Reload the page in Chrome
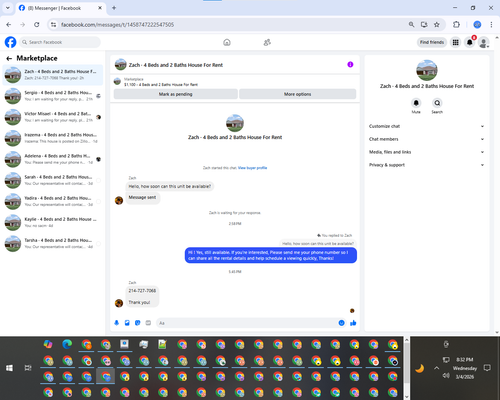Viewport: 500px width, 400px height. (x=37, y=24)
